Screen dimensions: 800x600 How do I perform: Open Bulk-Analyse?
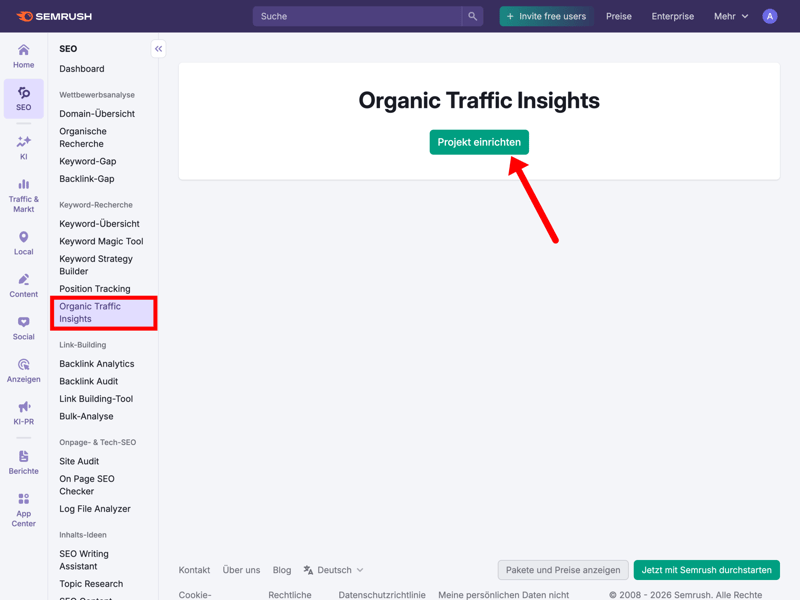tap(86, 416)
